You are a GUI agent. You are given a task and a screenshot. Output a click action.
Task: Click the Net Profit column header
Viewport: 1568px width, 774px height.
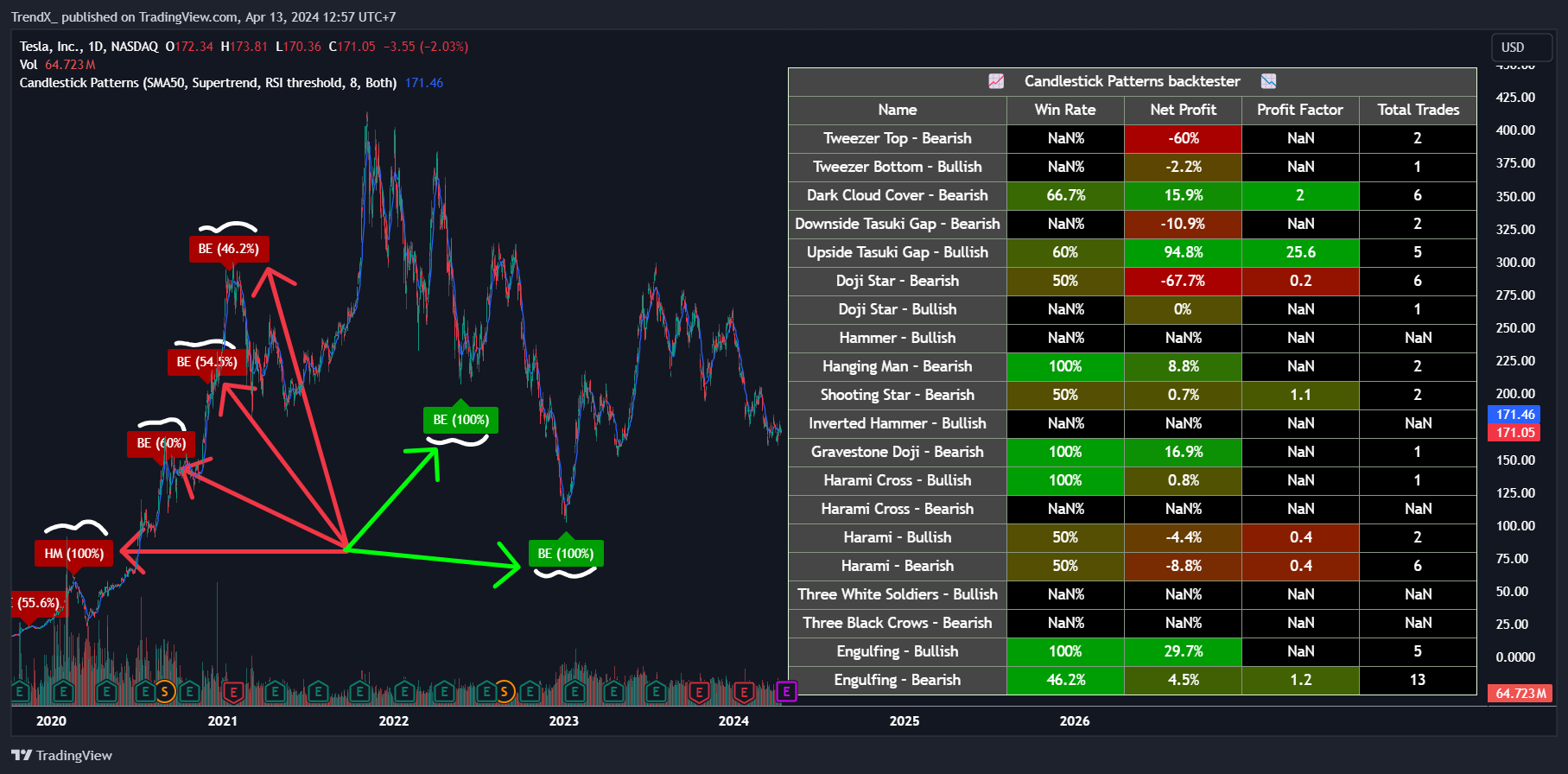click(x=1183, y=110)
